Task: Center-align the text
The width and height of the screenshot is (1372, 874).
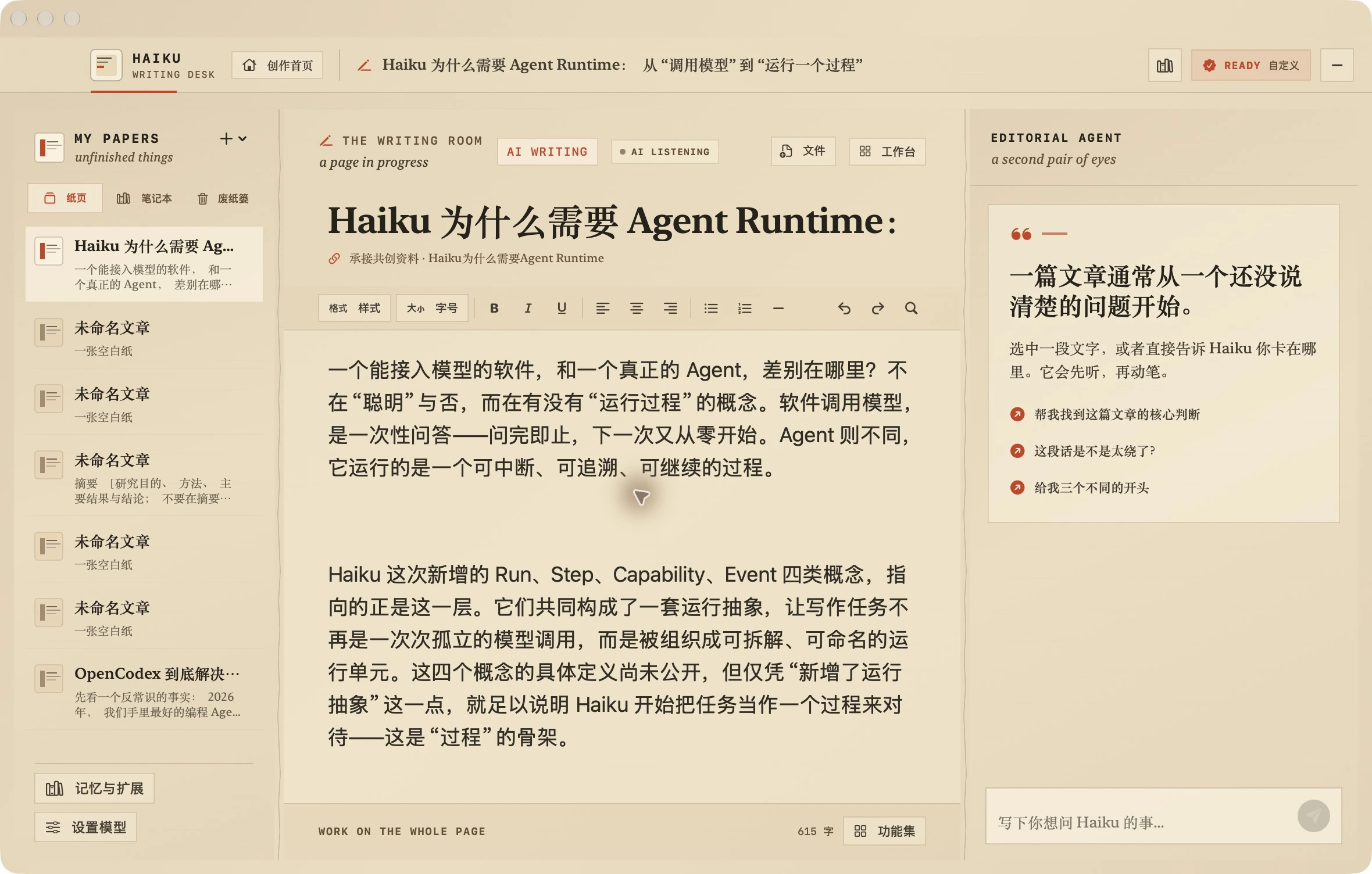Action: pos(637,308)
